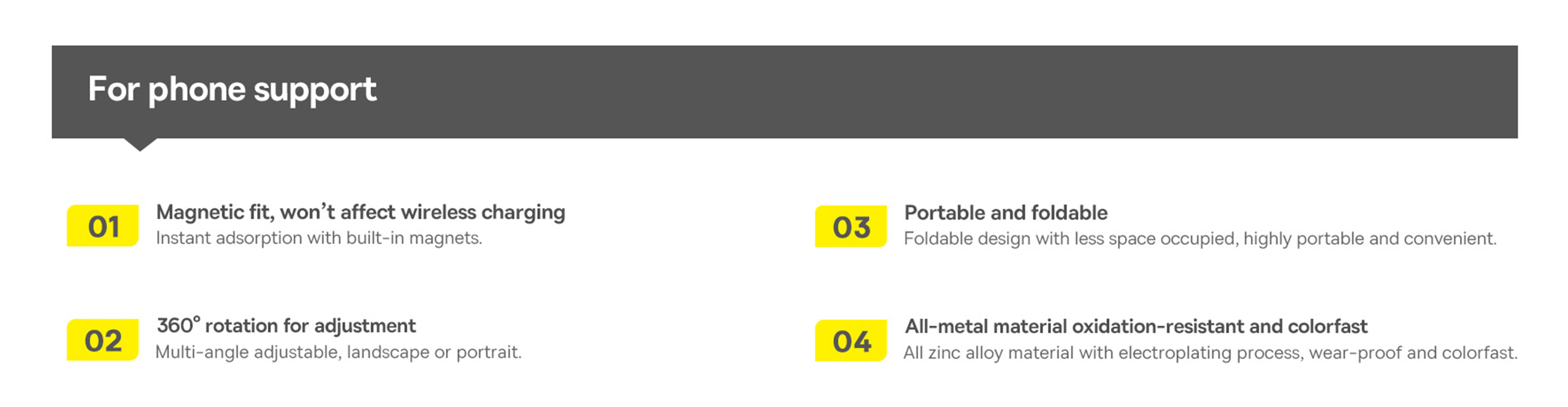Image resolution: width=1568 pixels, height=407 pixels.
Task: Click 'Instant adsorption with built-in magnets' text
Action: [x=319, y=238]
